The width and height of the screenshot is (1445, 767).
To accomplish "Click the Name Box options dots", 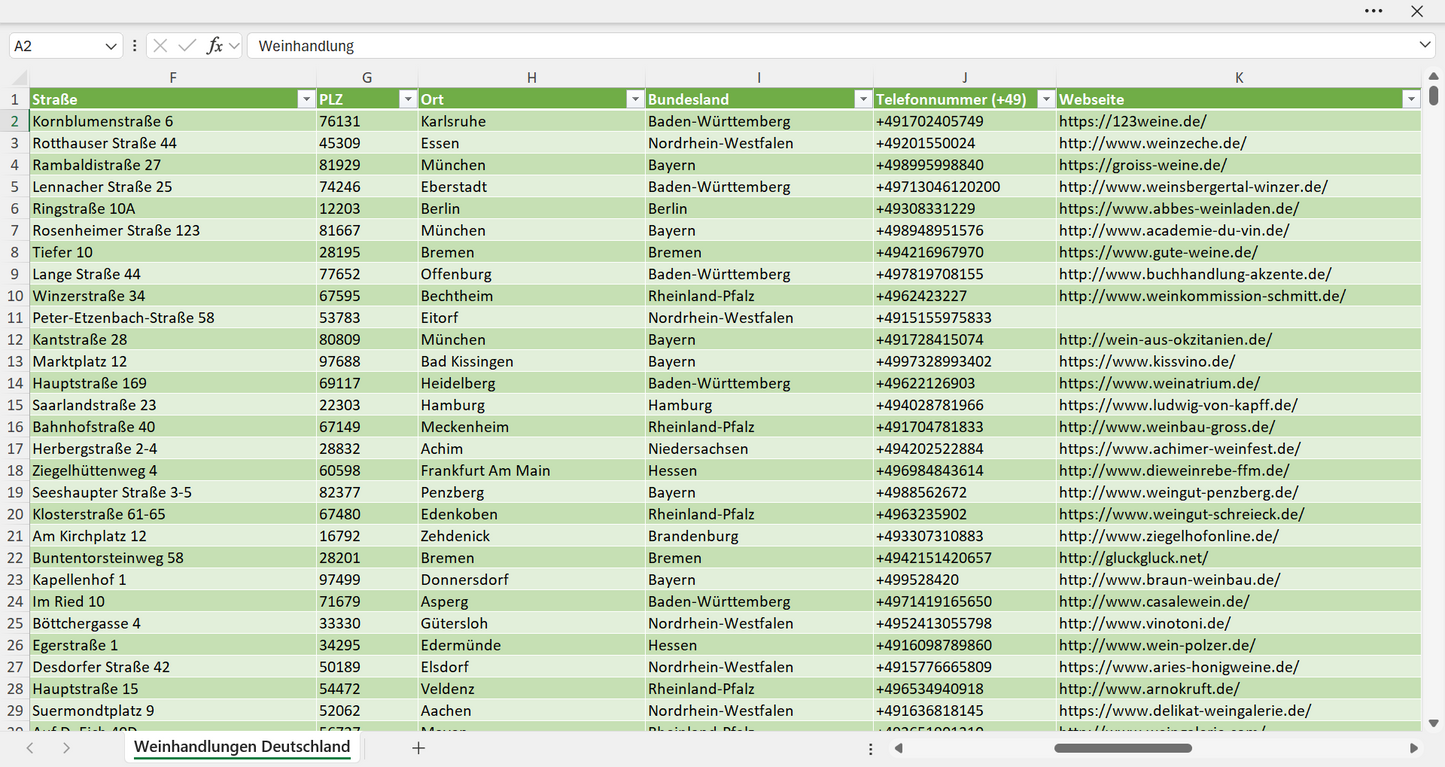I will coord(135,46).
